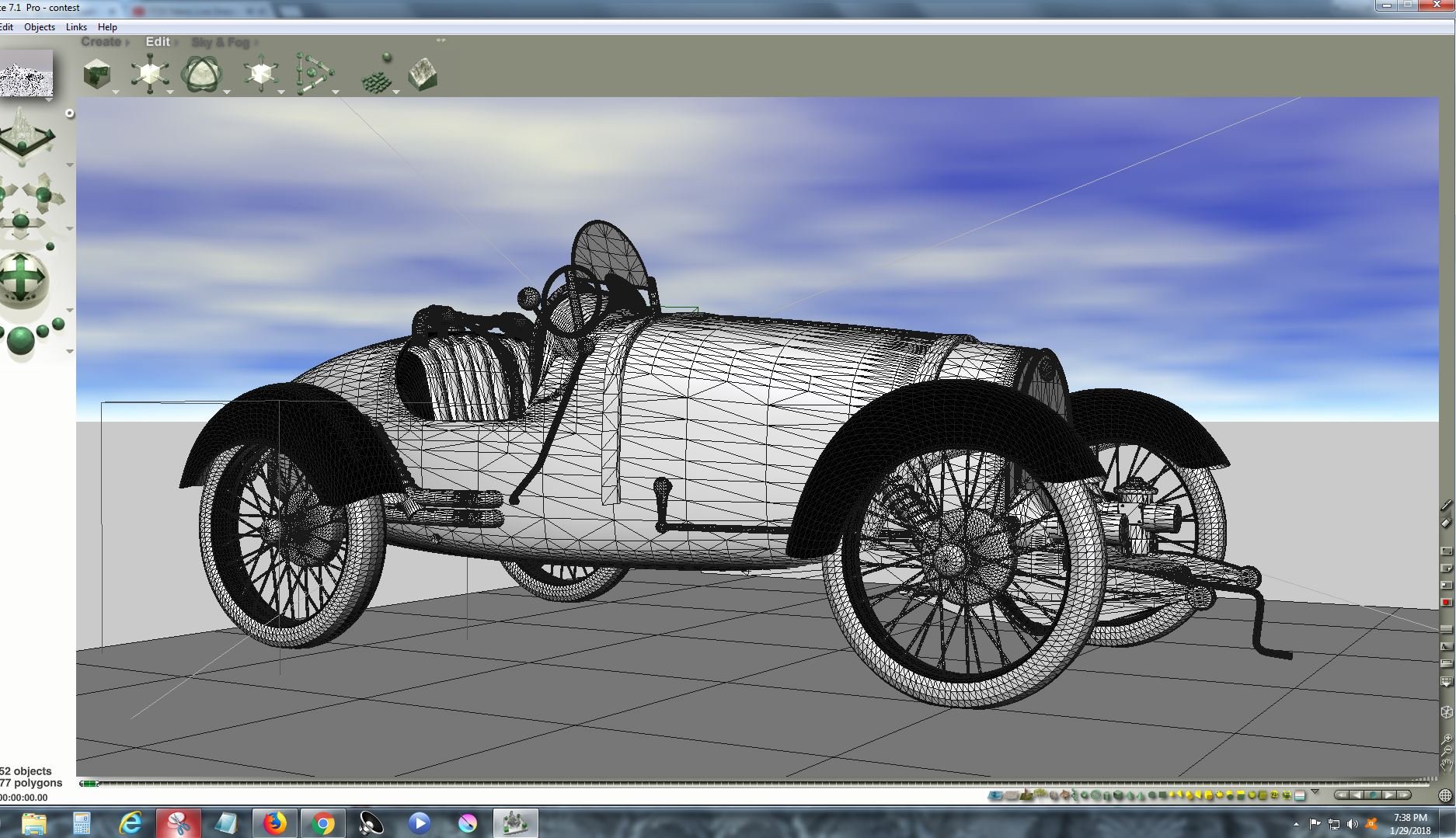The height and width of the screenshot is (838, 1456).
Task: Expand the Align tool options arrow
Action: pyautogui.click(x=336, y=92)
